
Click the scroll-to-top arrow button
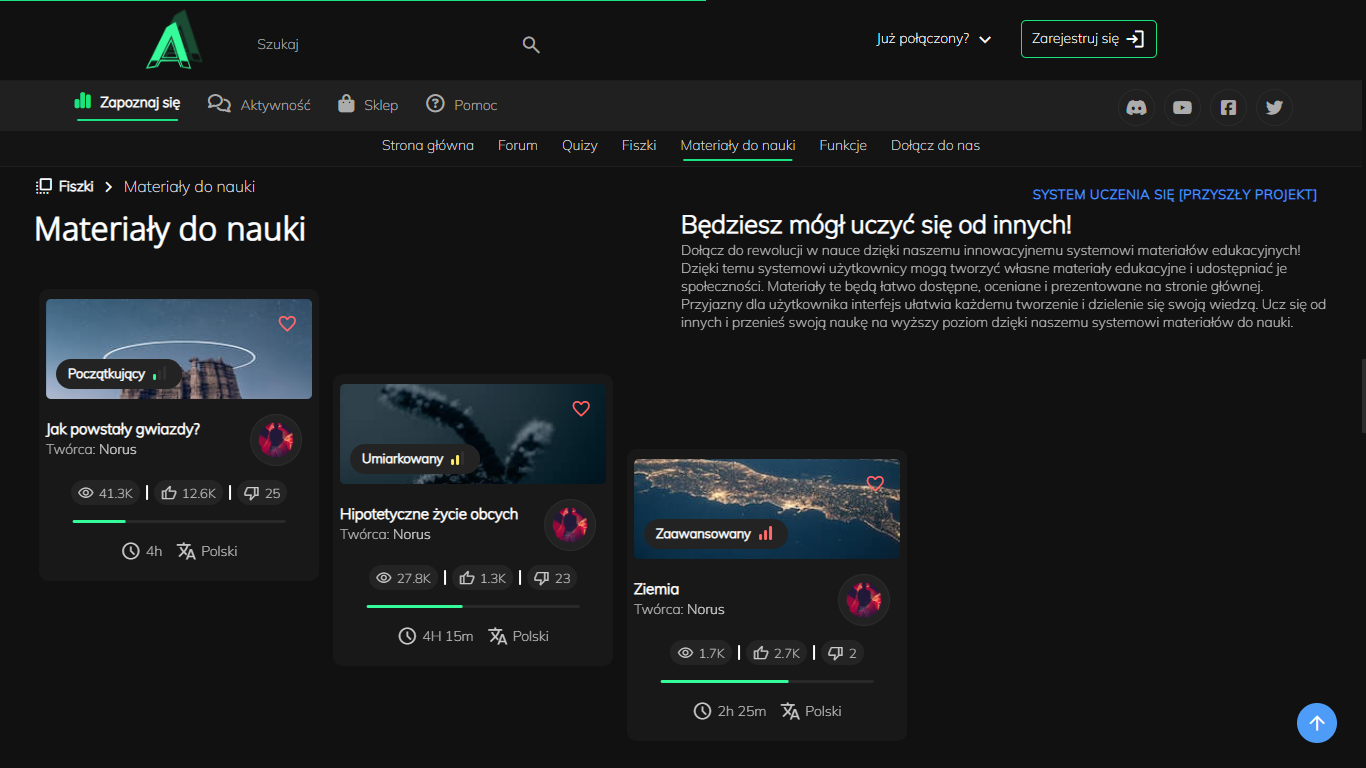[x=1316, y=723]
